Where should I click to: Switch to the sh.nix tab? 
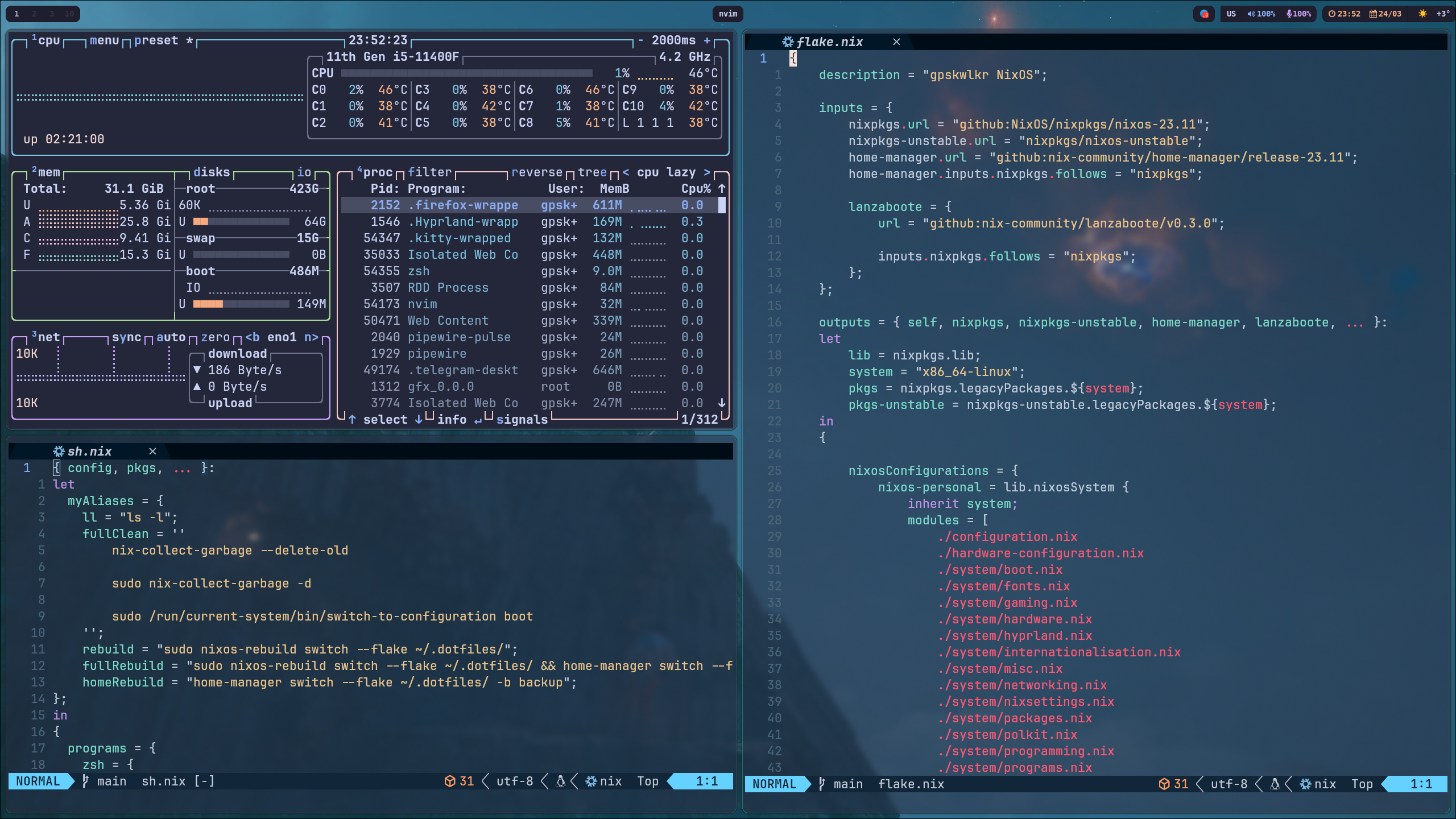(89, 451)
